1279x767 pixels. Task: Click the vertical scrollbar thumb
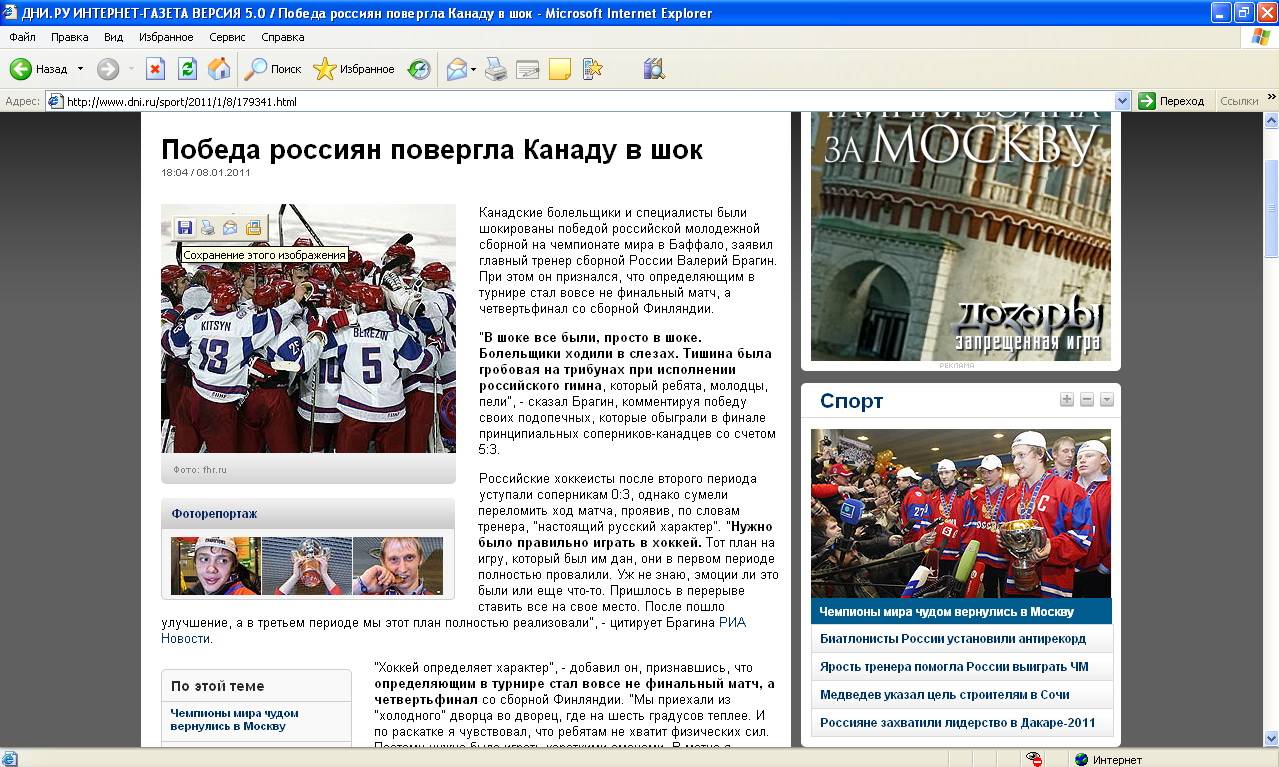(x=1271, y=208)
